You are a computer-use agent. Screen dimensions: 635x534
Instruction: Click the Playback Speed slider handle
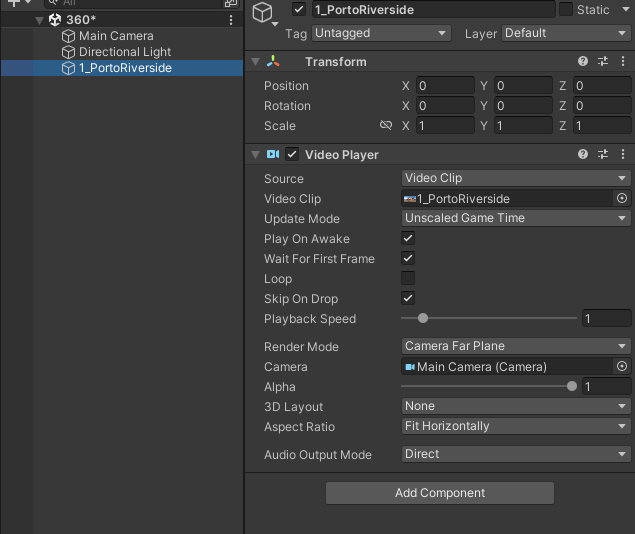click(423, 318)
